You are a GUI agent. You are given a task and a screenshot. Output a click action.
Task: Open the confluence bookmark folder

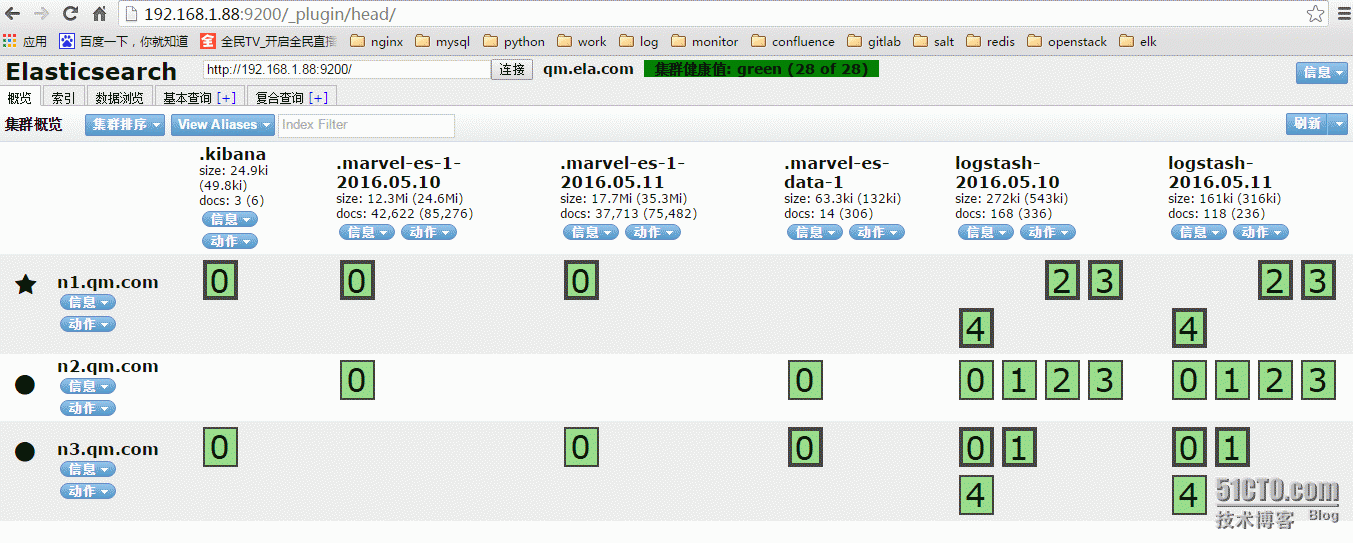[793, 42]
